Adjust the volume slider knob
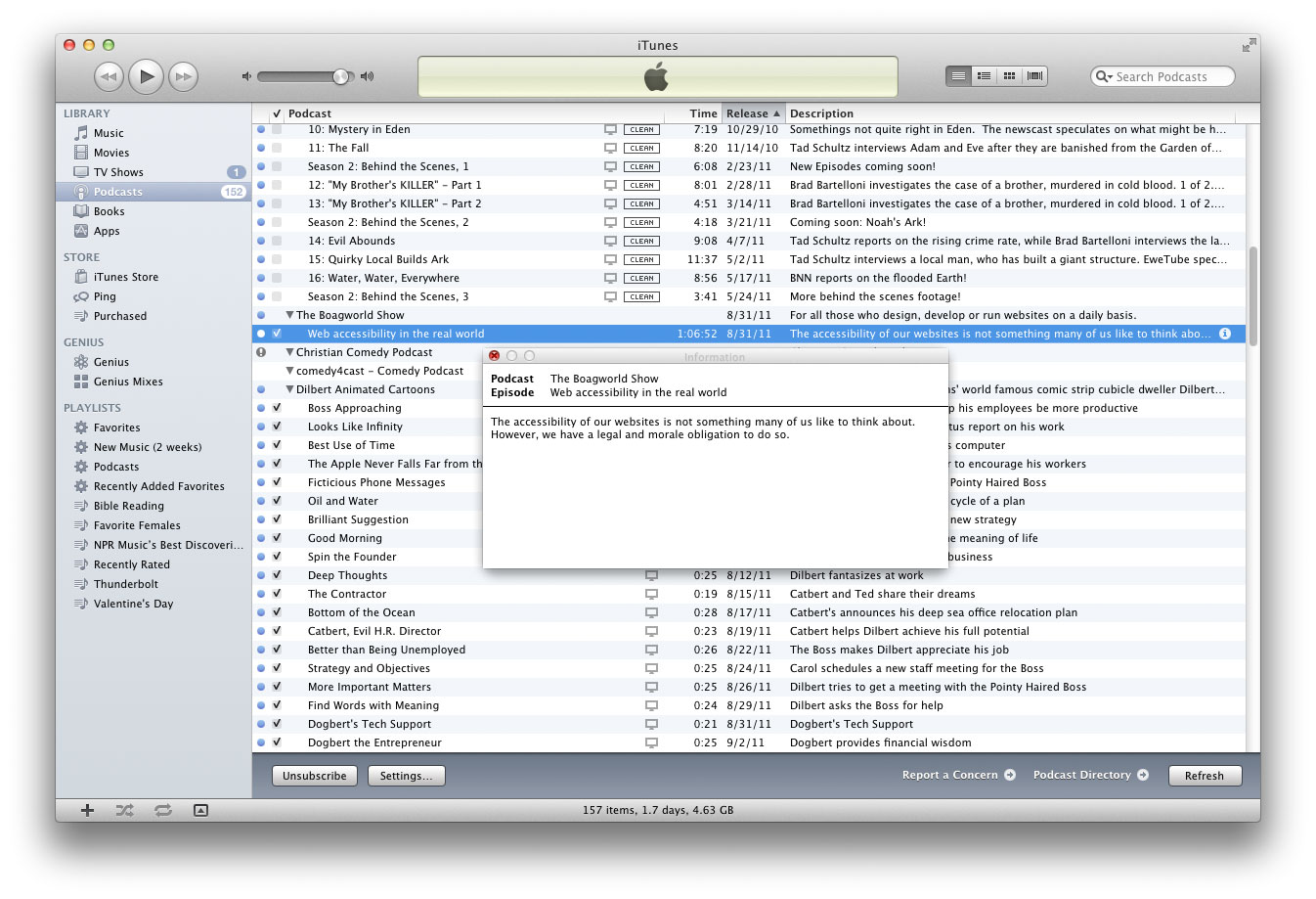1316x899 pixels. point(340,76)
